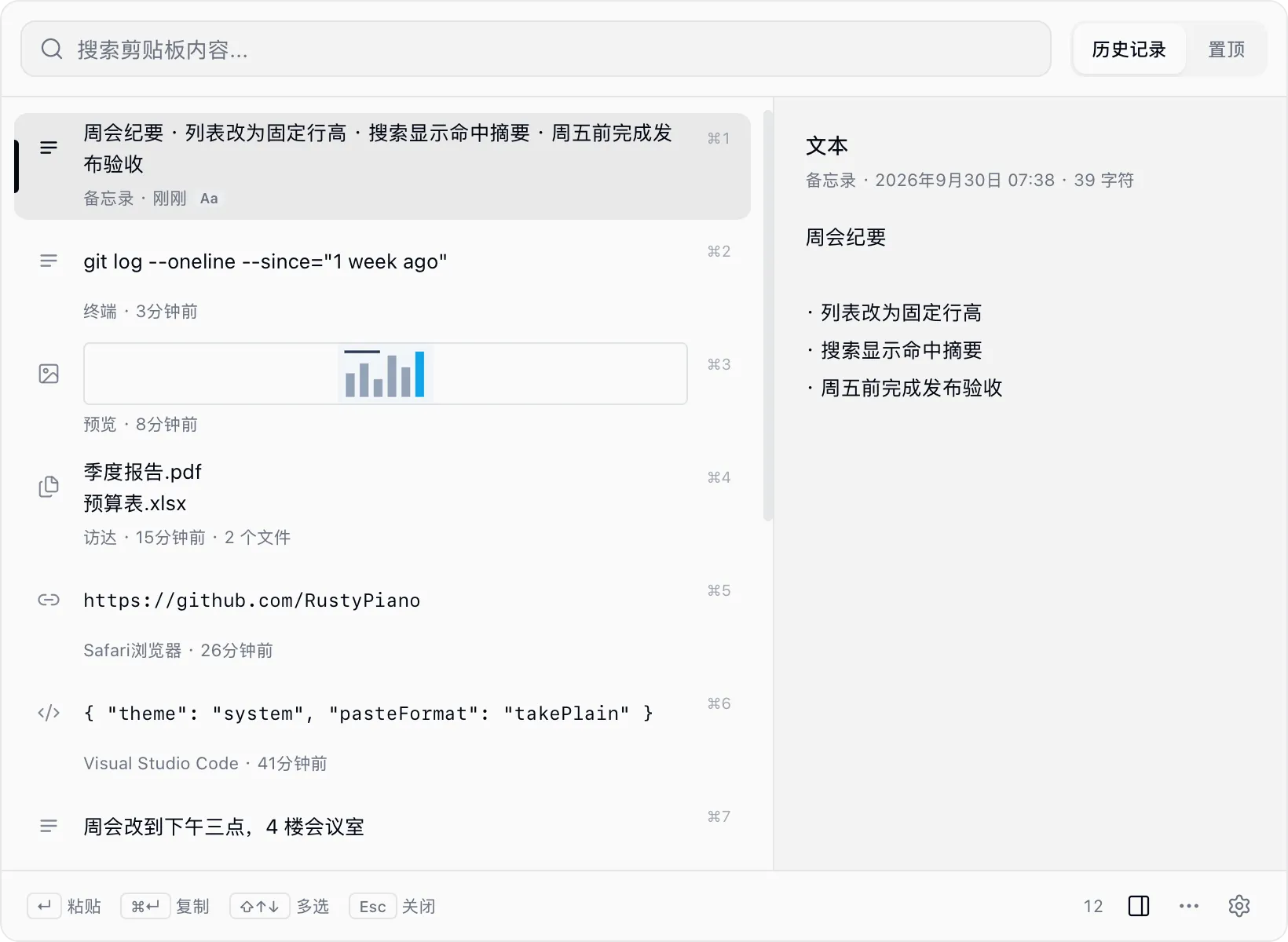Viewport: 1288px width, 942px height.
Task: Toggle the preview side panel icon
Action: [1139, 906]
